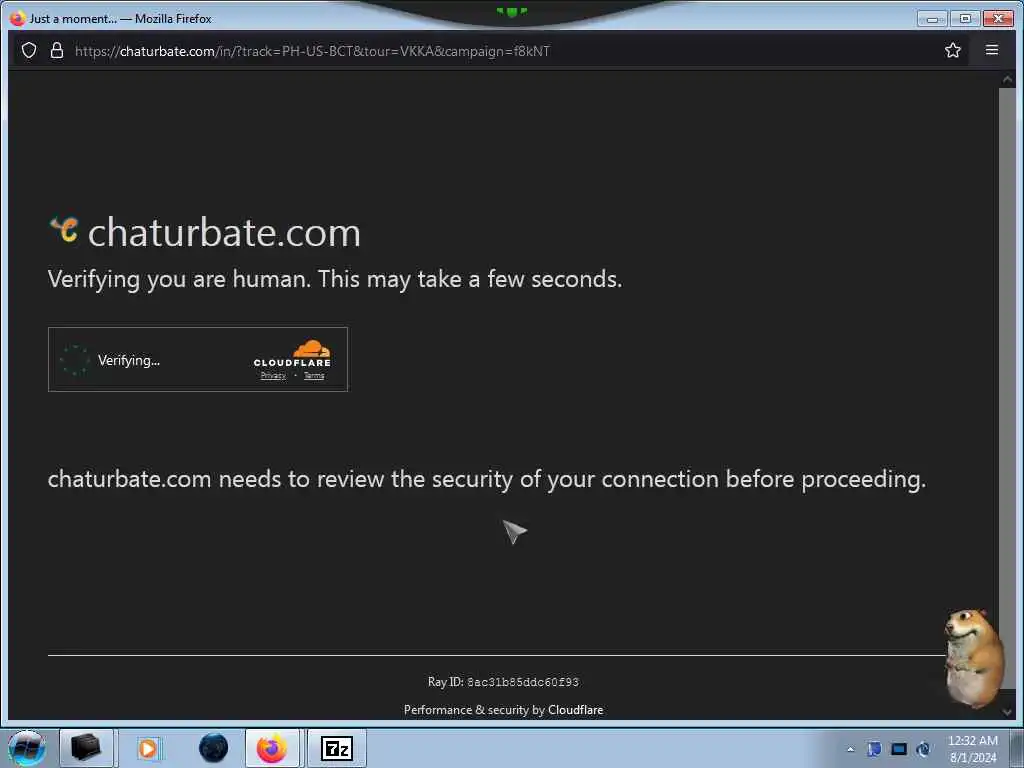Open the black box taskbar app

[86, 748]
